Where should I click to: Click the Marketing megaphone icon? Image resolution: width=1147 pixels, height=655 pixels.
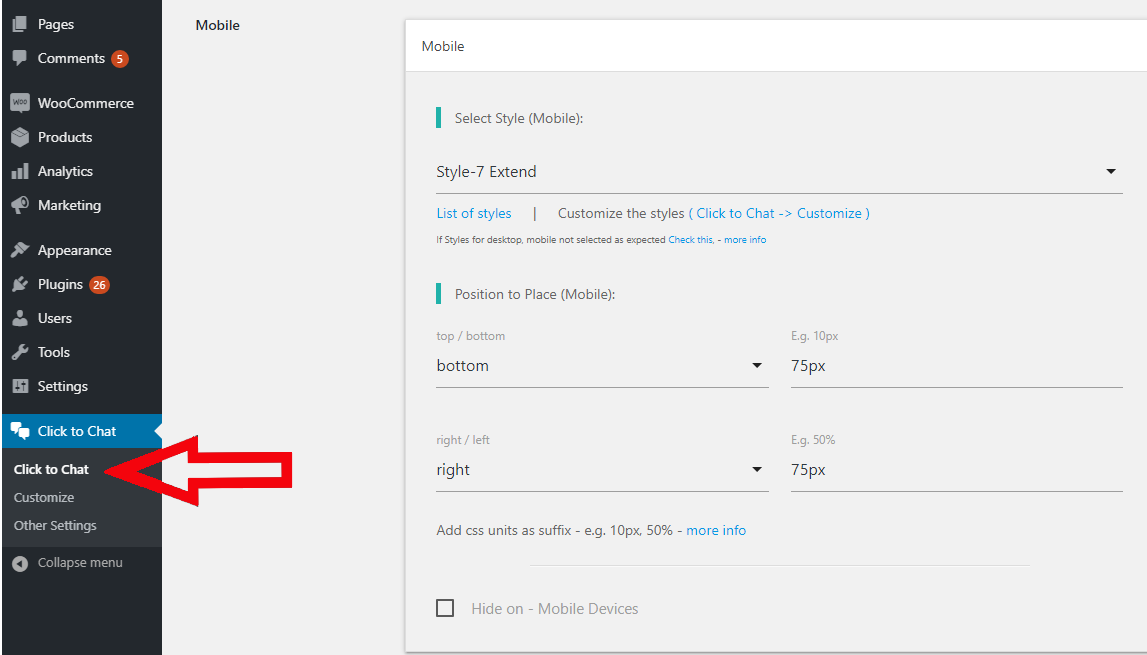[20, 205]
